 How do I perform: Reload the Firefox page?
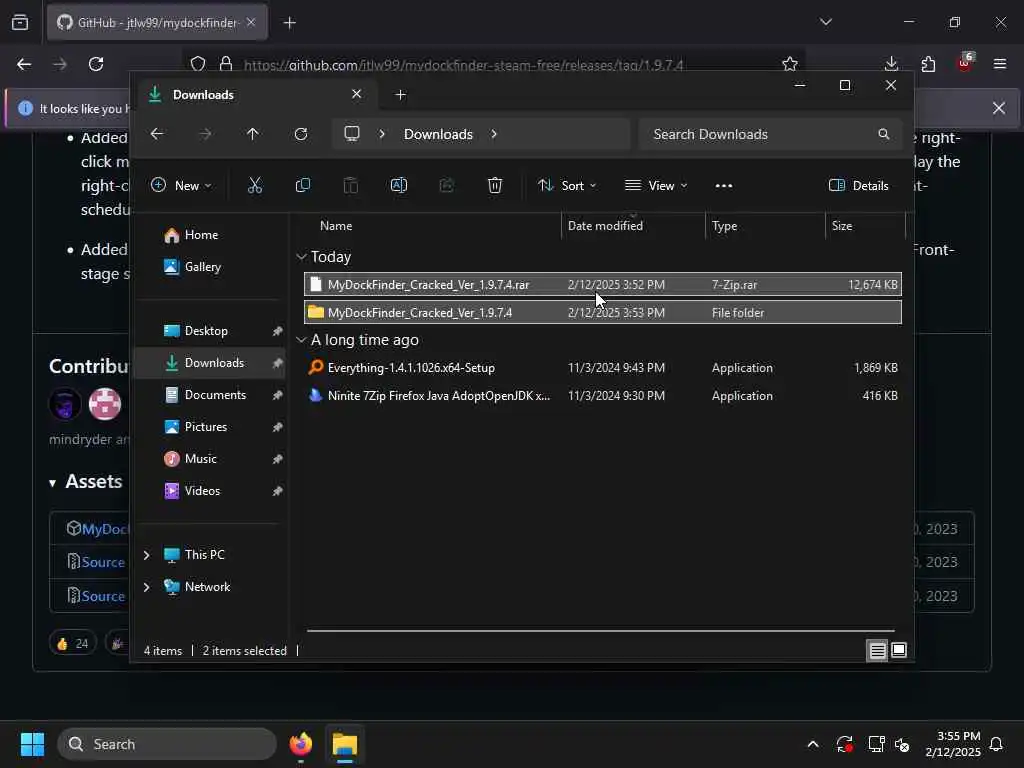tap(96, 64)
